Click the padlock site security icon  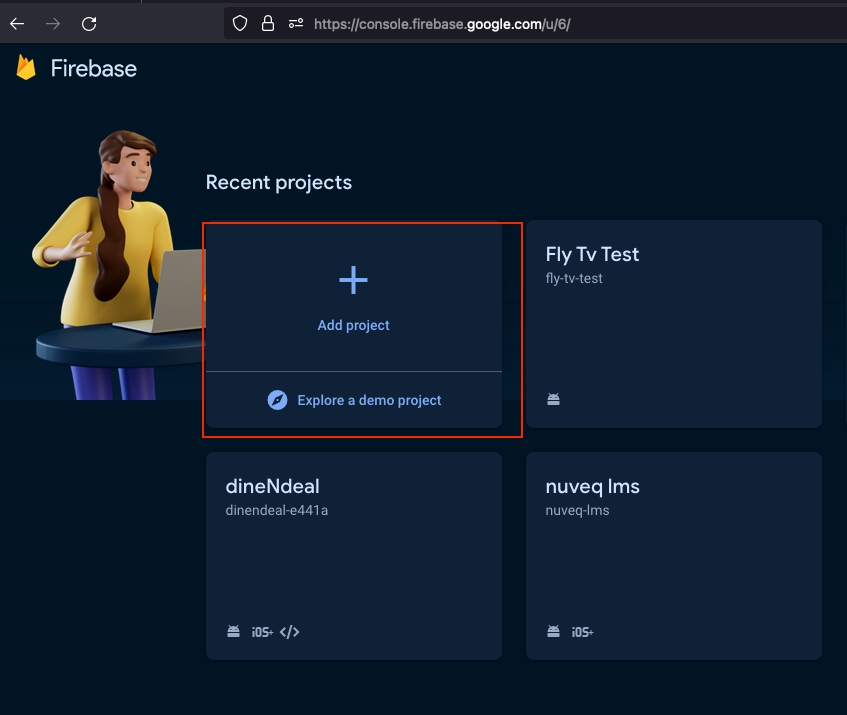(267, 23)
